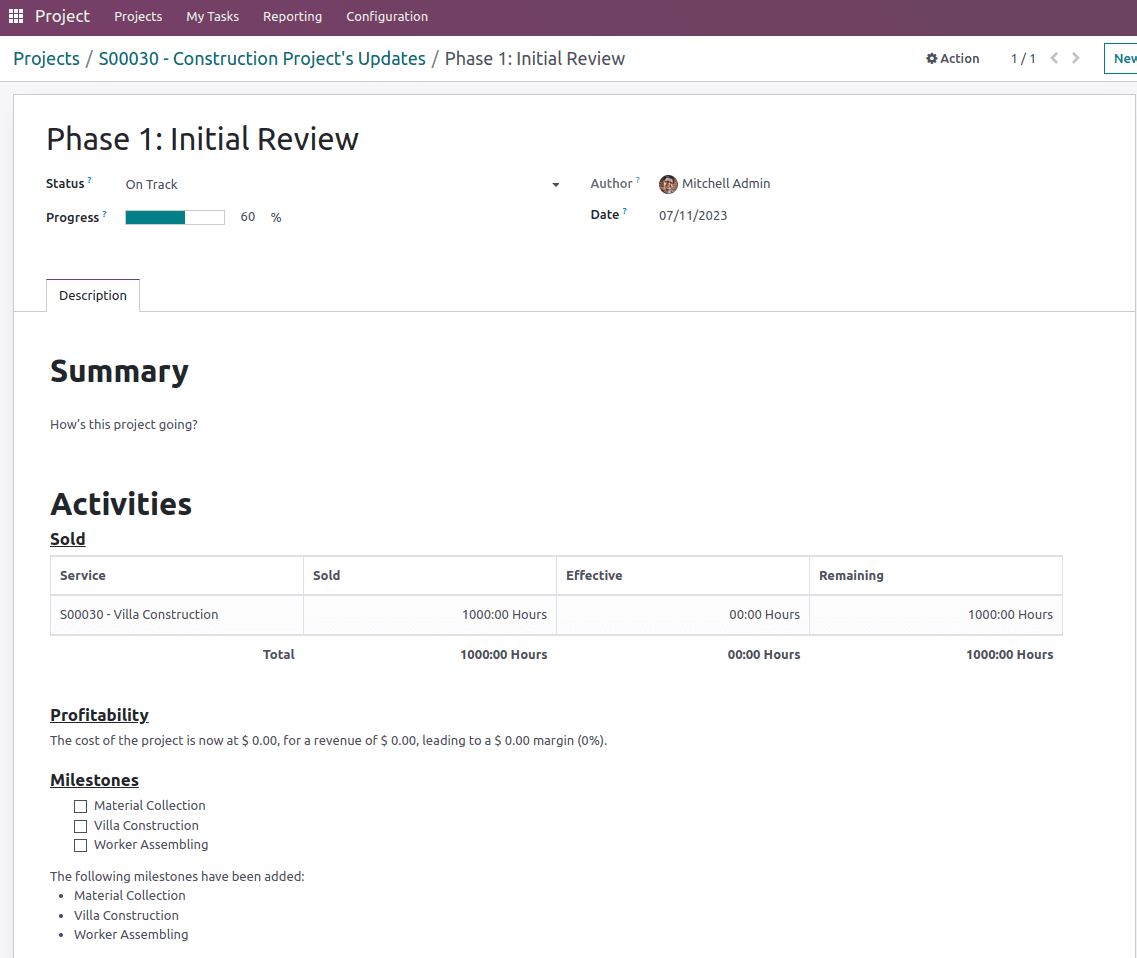
Task: Click the Project app title
Action: [62, 16]
